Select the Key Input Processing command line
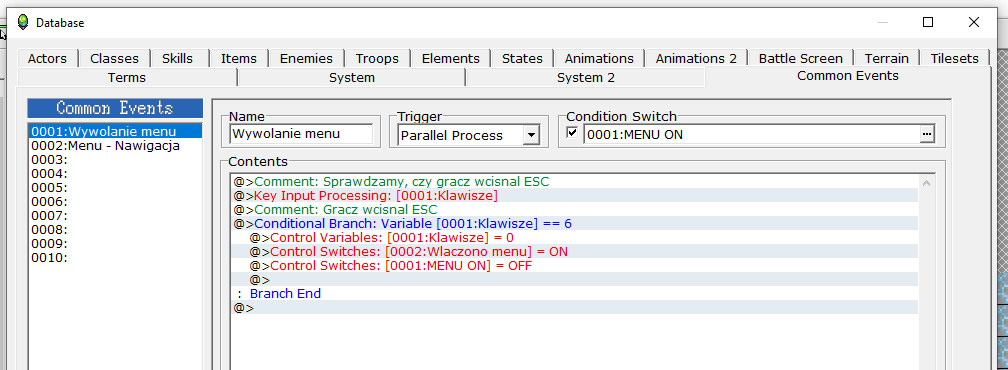 tap(575, 195)
